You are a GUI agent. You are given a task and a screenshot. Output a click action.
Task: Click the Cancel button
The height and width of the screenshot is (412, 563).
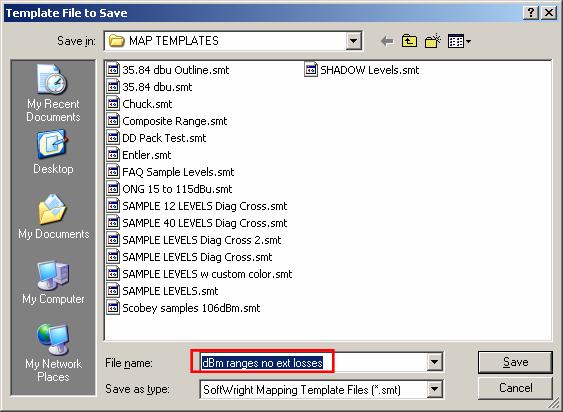click(x=515, y=388)
